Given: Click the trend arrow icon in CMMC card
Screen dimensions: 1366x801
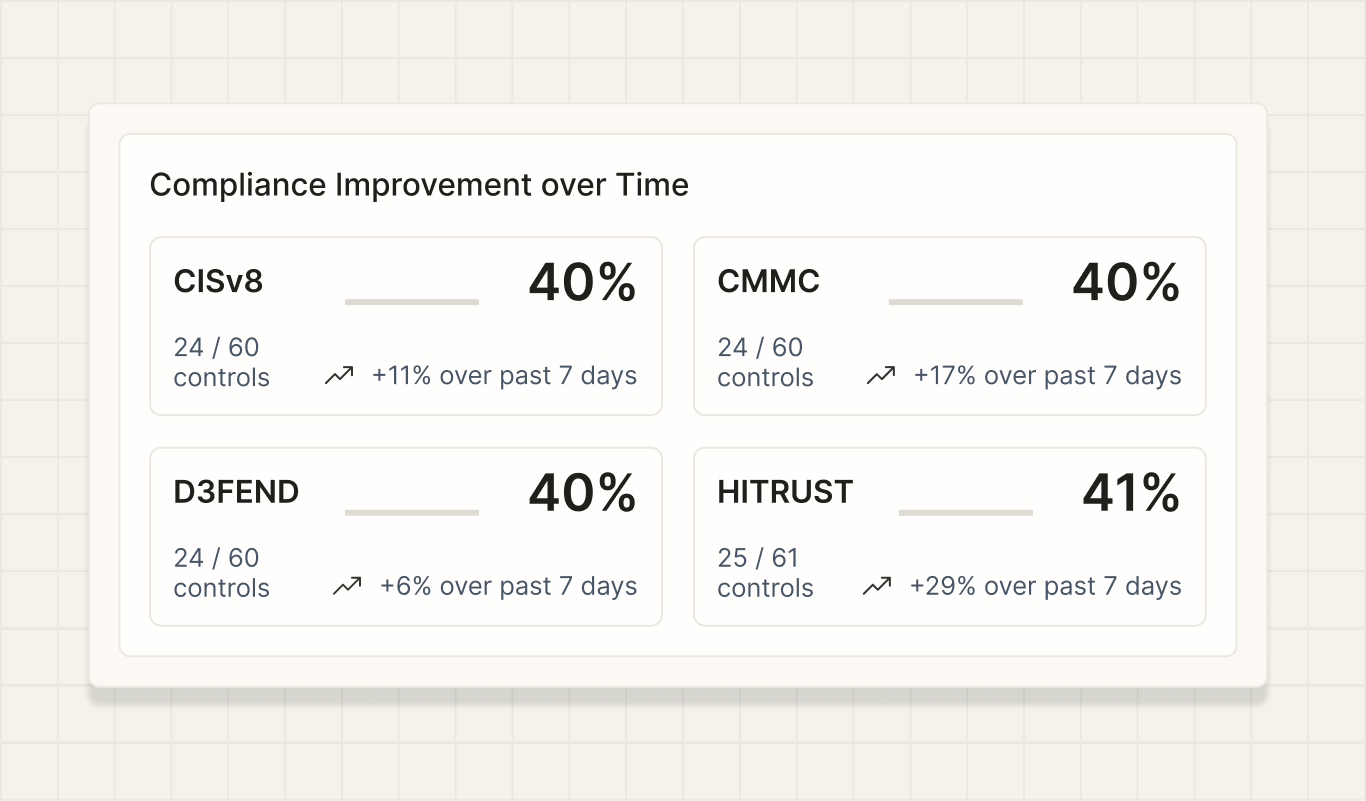Looking at the screenshot, I should pos(881,376).
